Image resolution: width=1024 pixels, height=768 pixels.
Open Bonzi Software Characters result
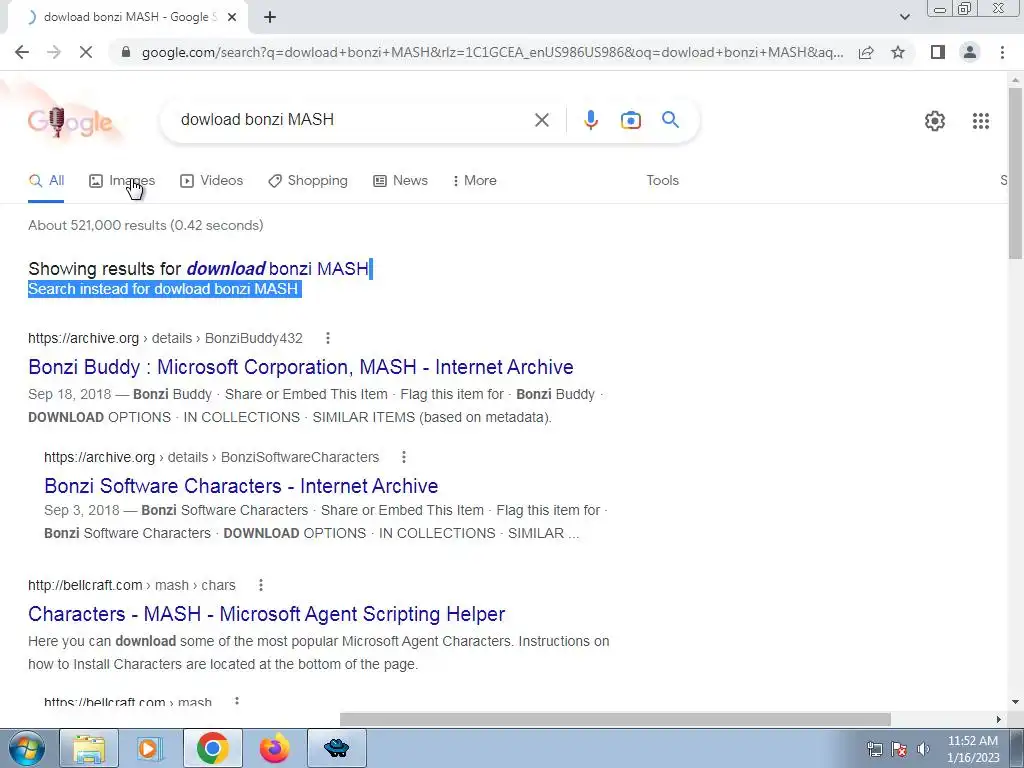coord(241,486)
